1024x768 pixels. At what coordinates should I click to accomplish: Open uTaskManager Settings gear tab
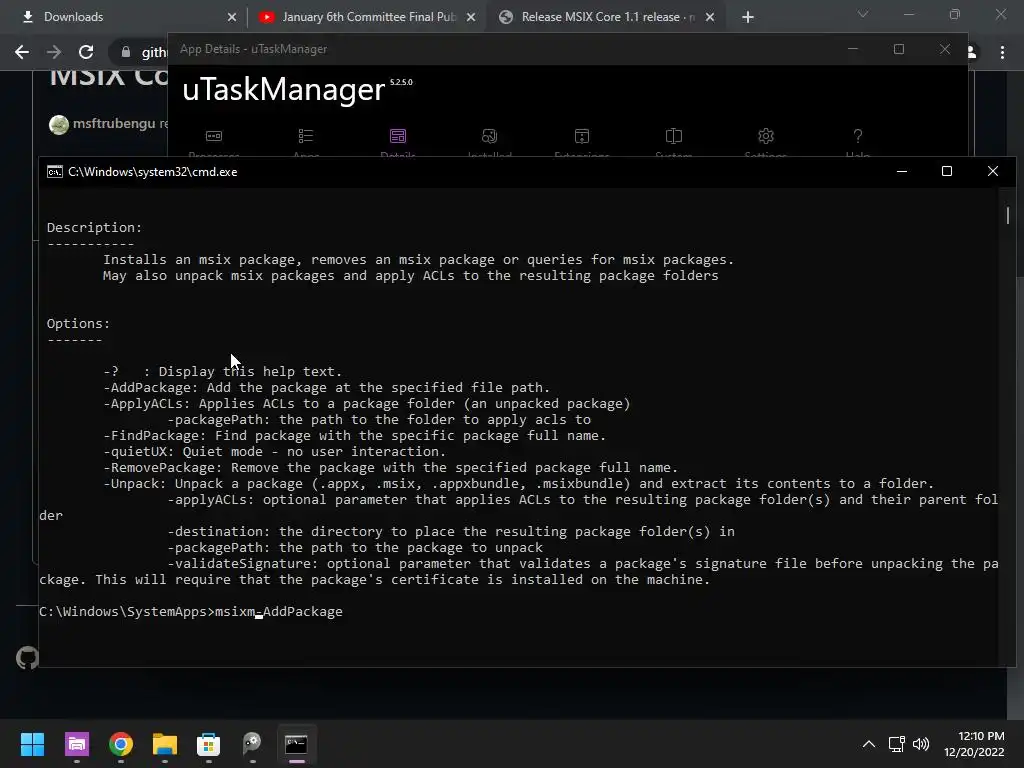765,140
